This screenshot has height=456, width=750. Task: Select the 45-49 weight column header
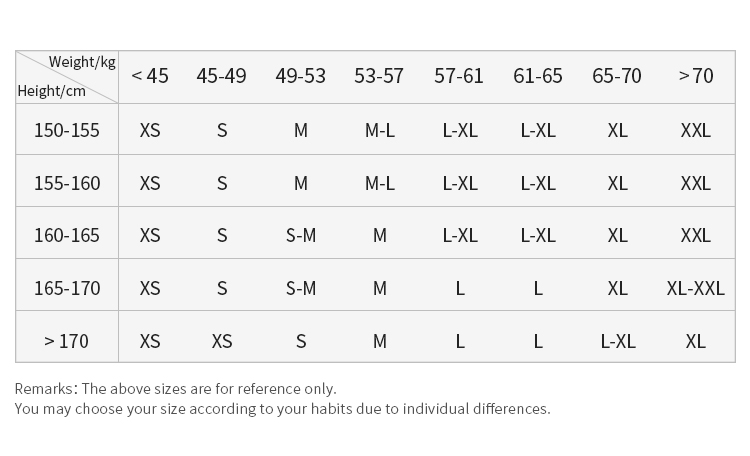(x=221, y=76)
